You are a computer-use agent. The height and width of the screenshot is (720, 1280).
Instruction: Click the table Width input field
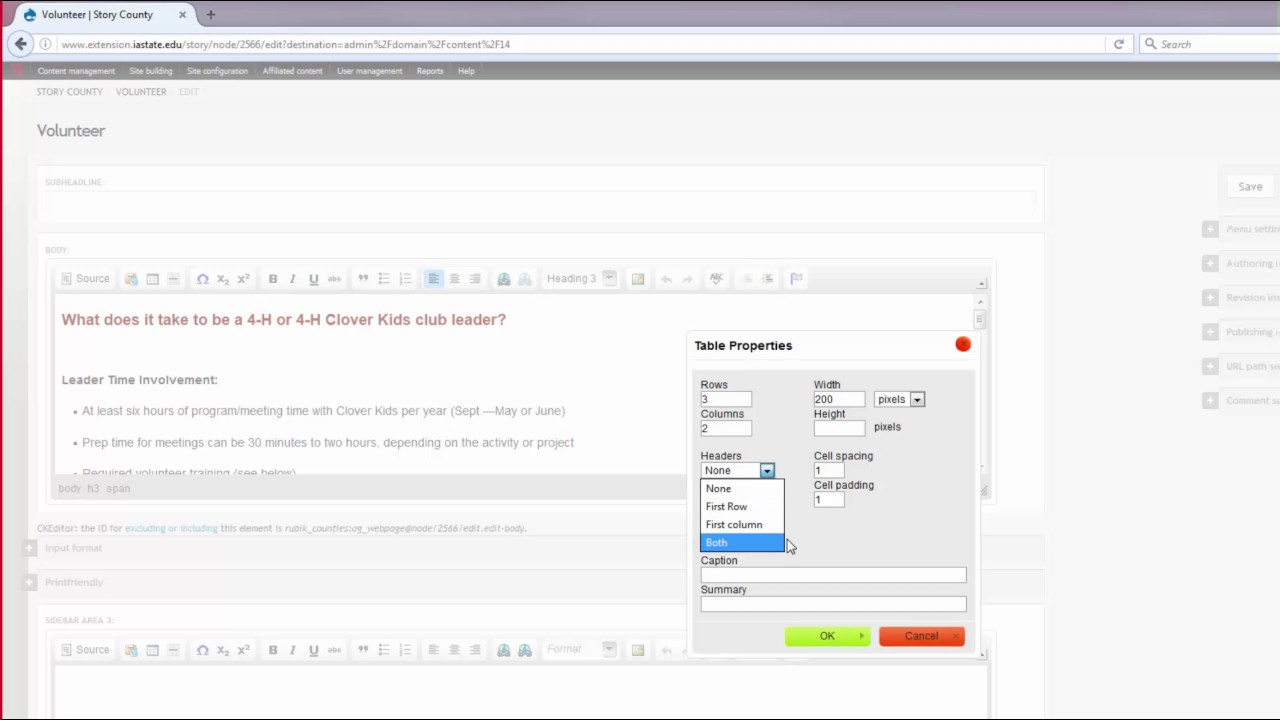click(839, 399)
